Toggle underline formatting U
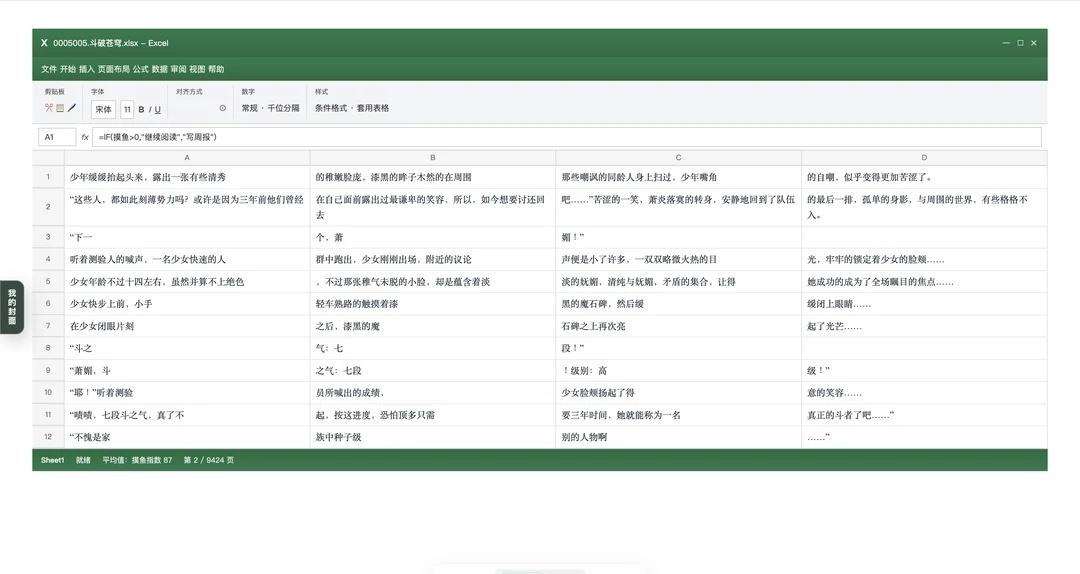This screenshot has height=574, width=1080. click(x=158, y=110)
